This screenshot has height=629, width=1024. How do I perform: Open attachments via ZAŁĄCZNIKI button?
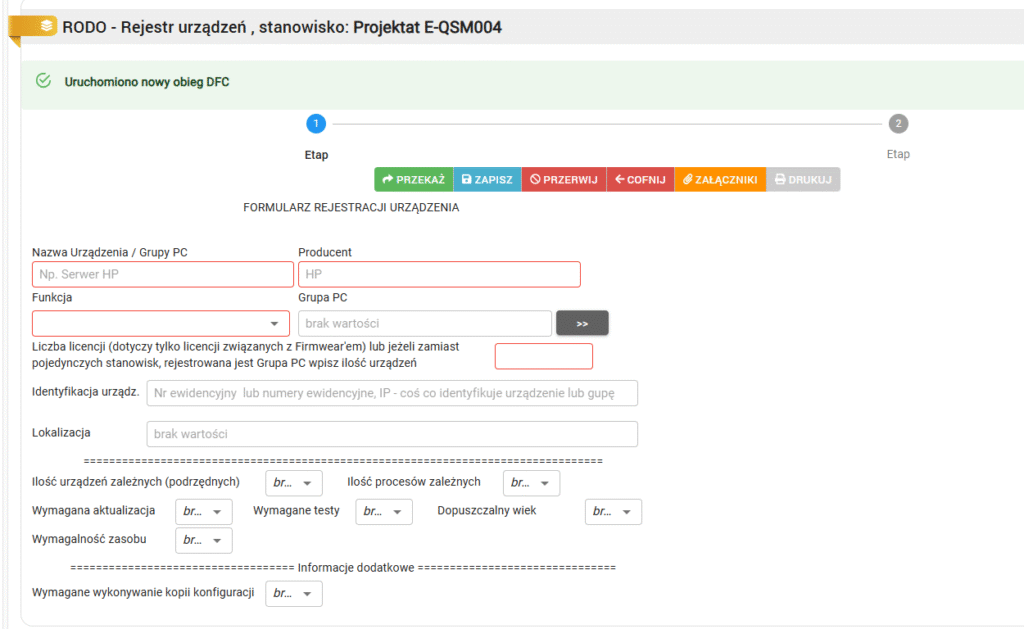pos(720,180)
